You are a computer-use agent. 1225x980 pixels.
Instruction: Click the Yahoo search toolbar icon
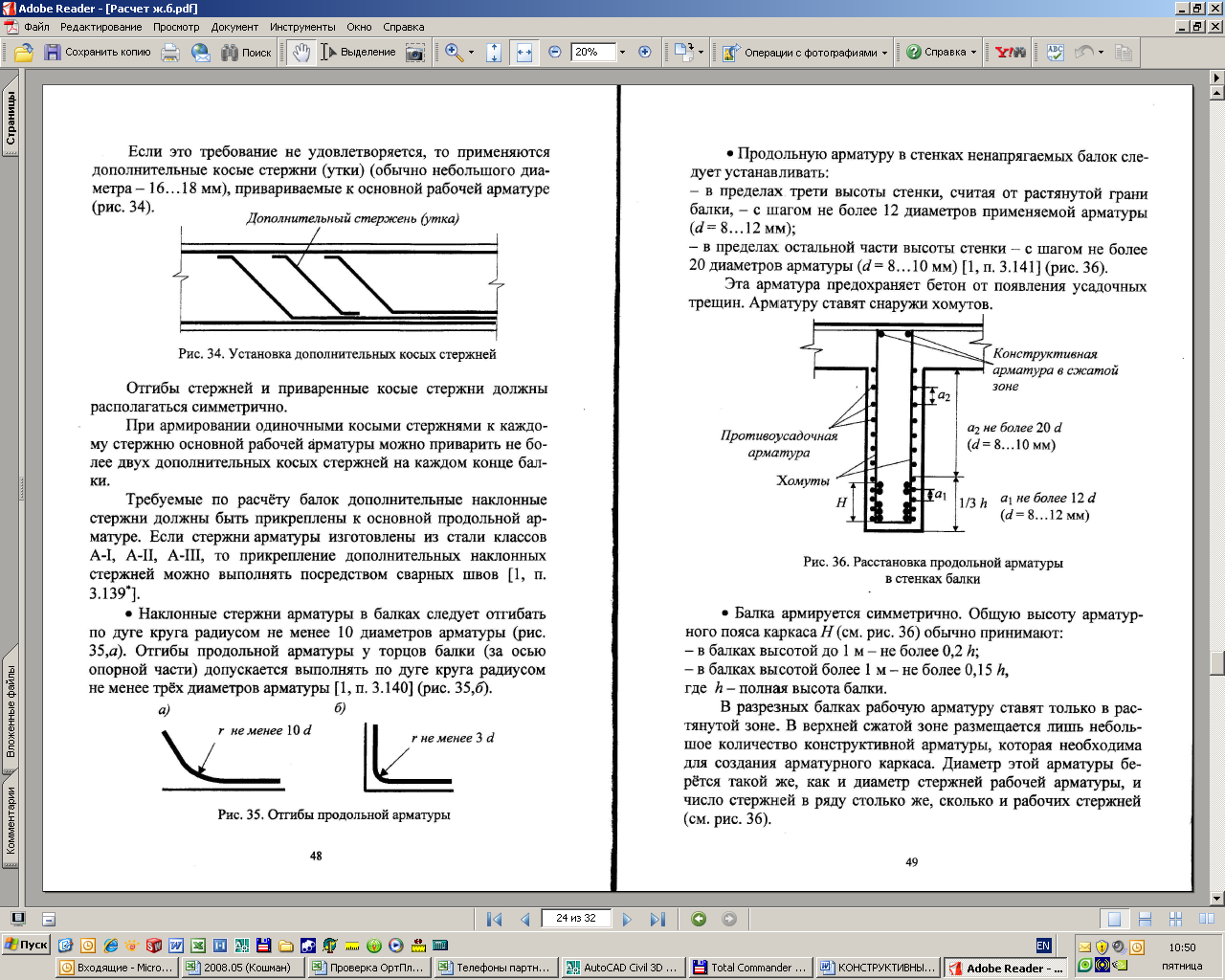(x=1010, y=53)
